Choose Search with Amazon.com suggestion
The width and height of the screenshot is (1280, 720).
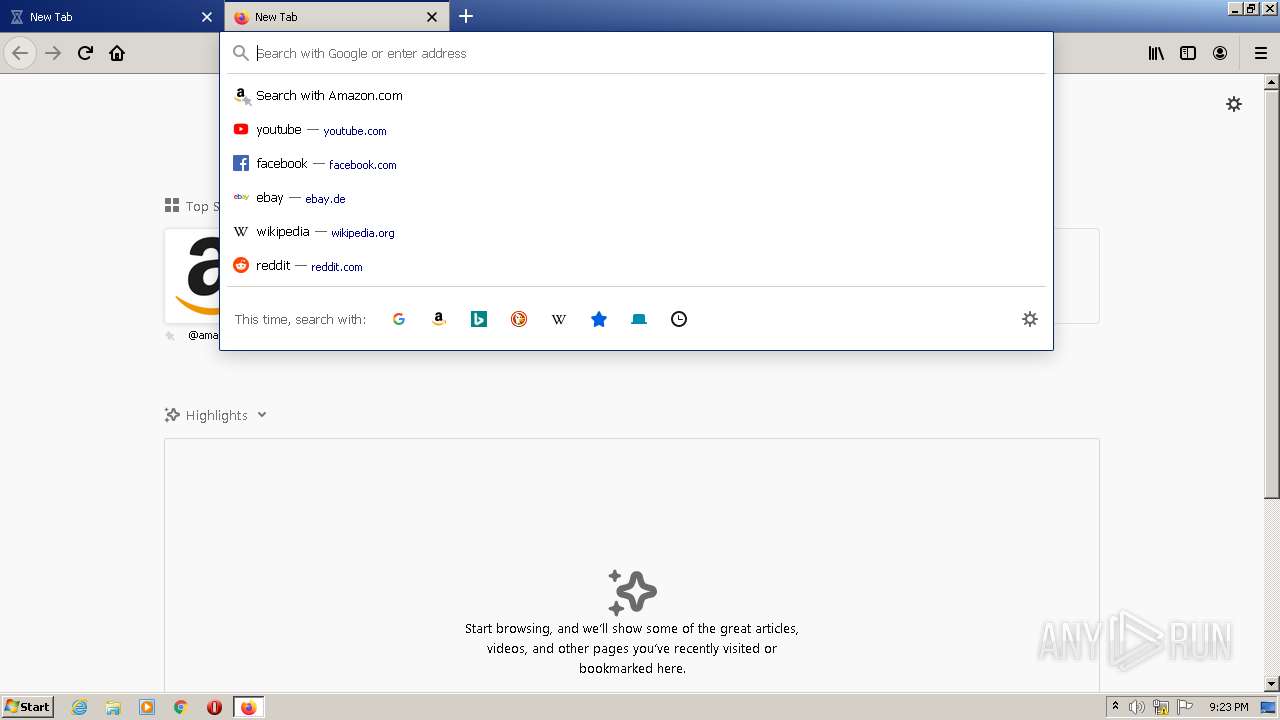pos(637,96)
